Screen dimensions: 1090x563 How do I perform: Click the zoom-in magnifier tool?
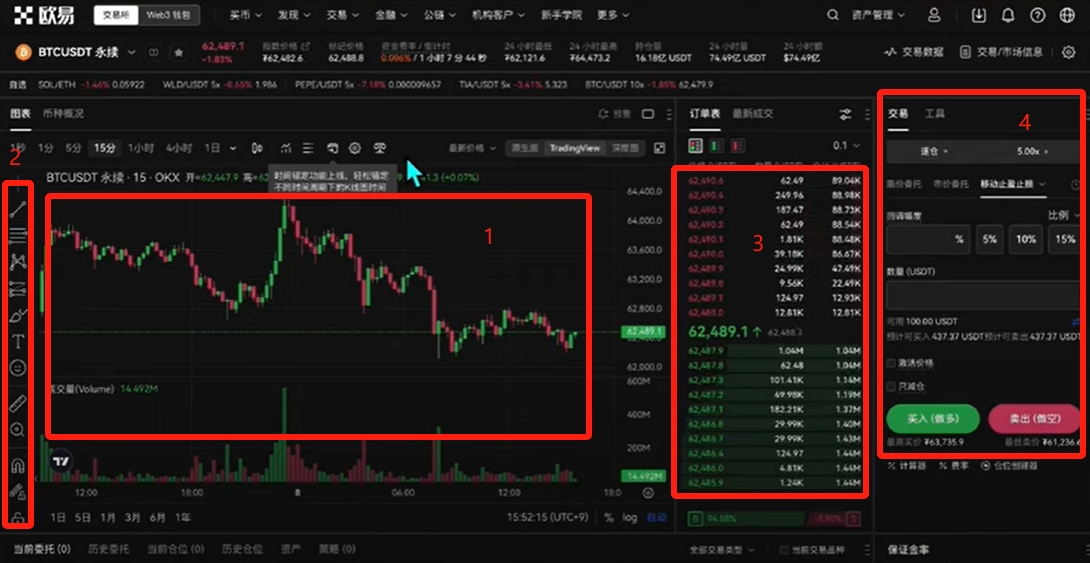(x=19, y=431)
